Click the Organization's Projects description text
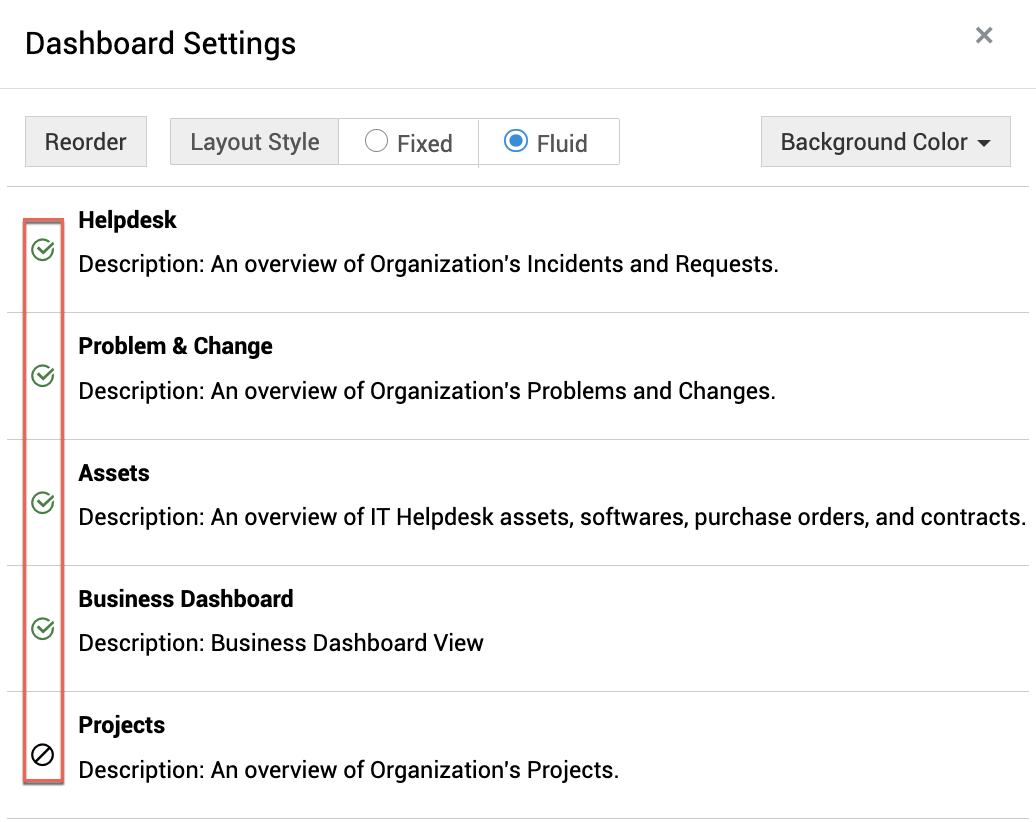 (349, 770)
